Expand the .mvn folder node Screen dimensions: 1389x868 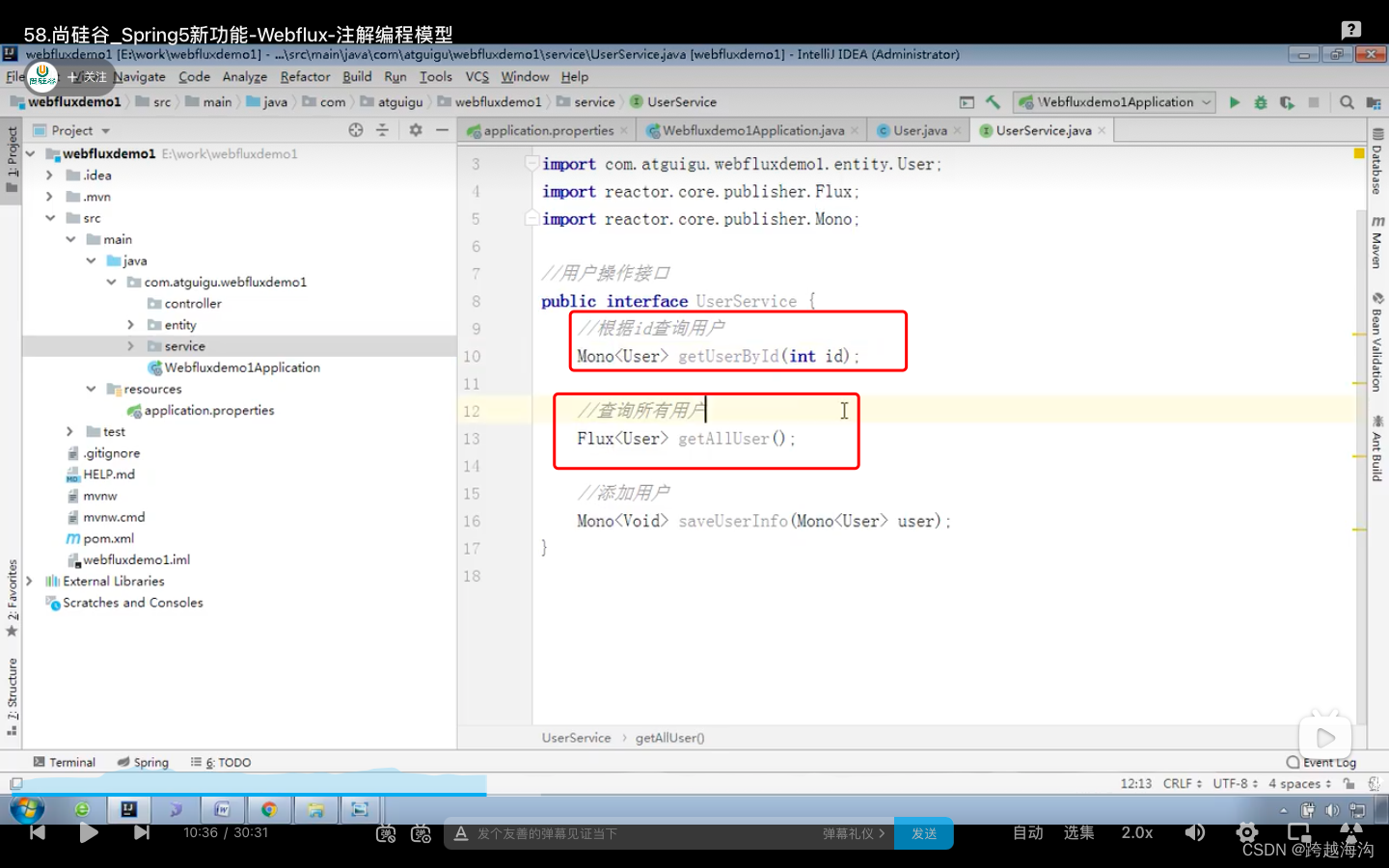click(49, 196)
